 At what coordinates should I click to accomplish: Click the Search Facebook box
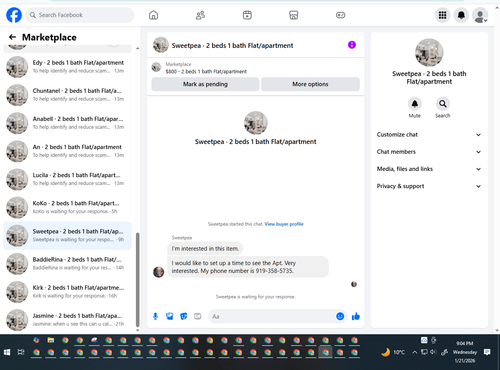click(80, 15)
